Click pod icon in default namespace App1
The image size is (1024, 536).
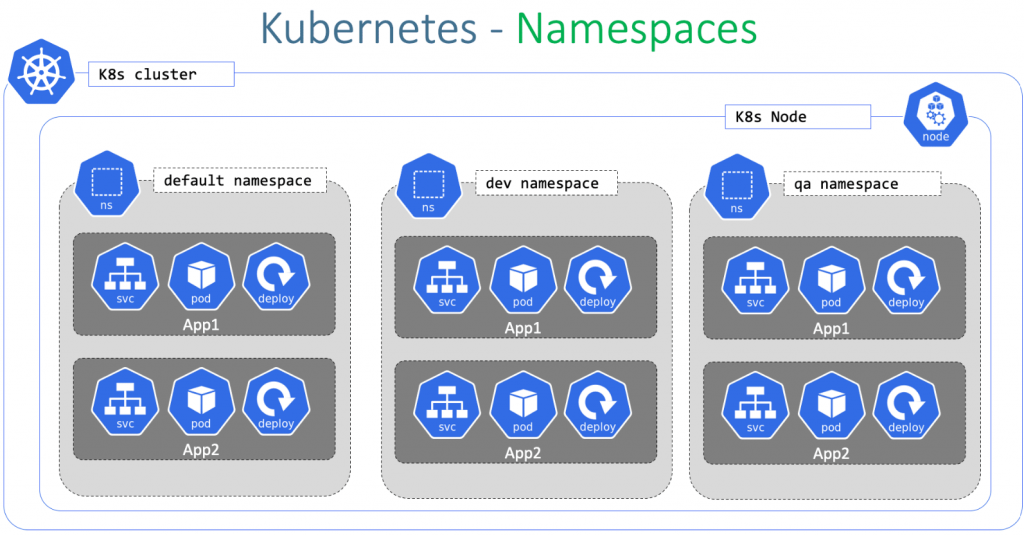coord(201,277)
